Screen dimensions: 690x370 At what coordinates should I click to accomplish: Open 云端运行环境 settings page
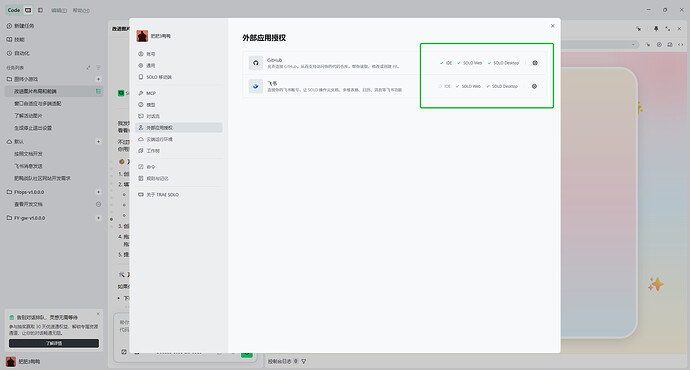point(179,139)
